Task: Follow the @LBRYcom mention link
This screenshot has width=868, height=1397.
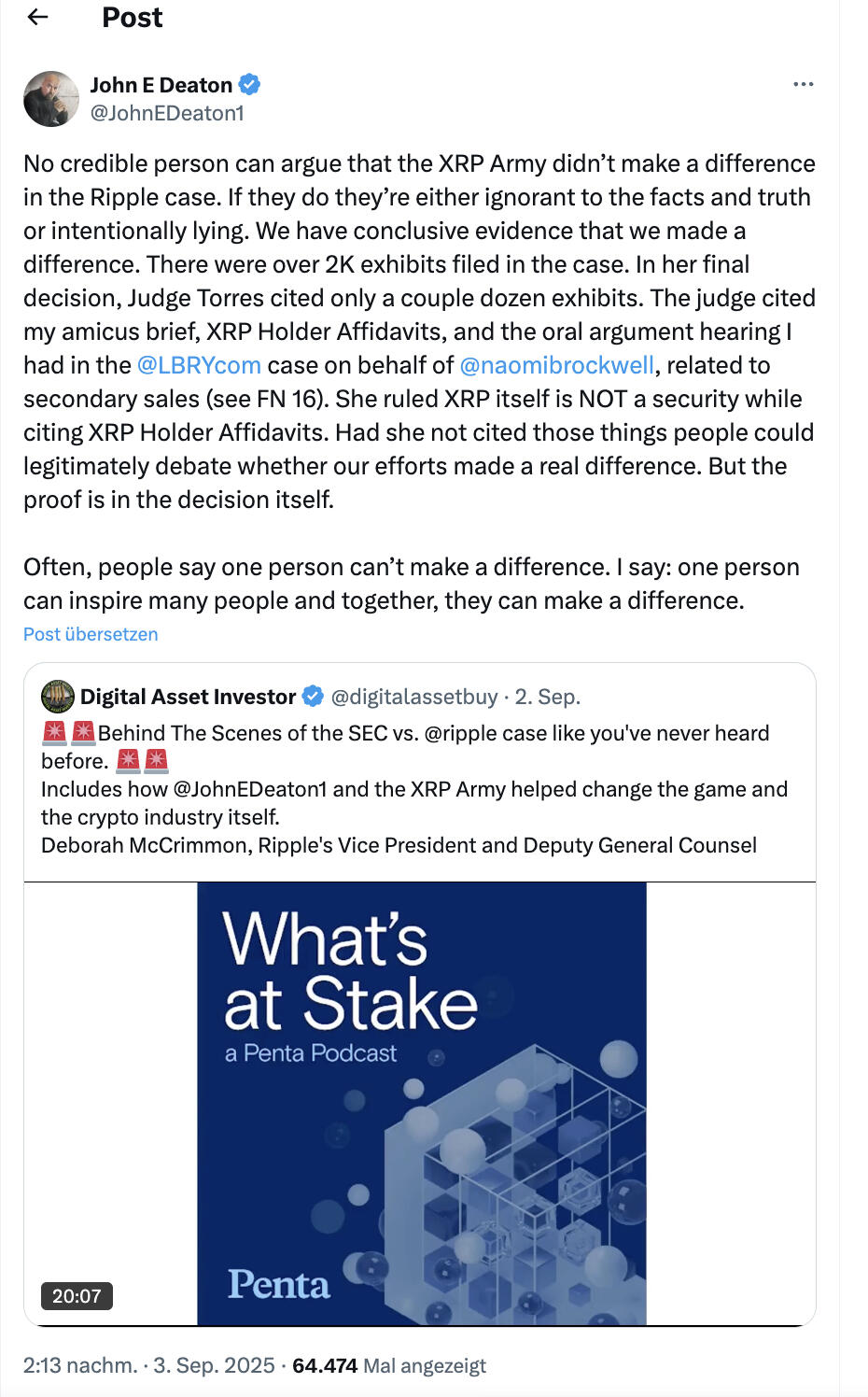Action: (199, 365)
